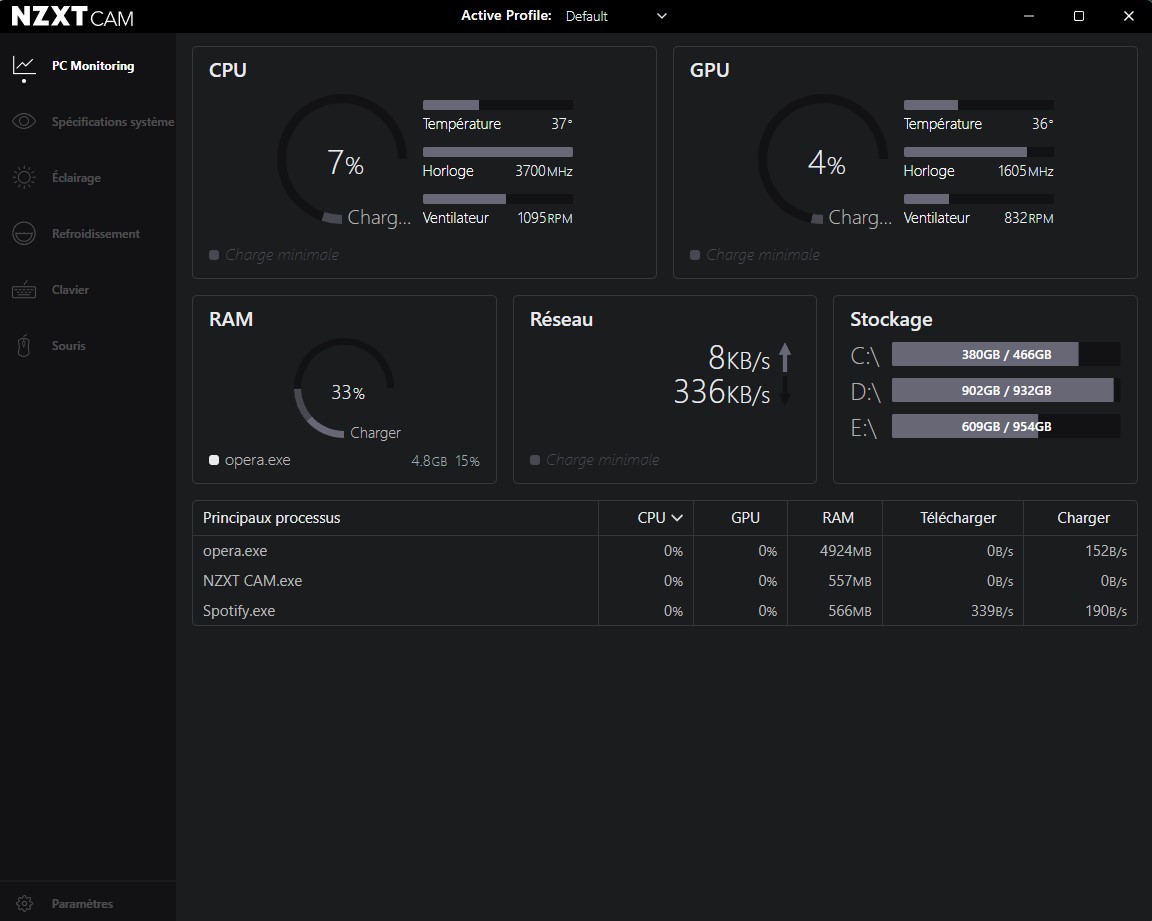Open the Refroidissement cooling icon
1152x921 pixels.
pos(24,234)
